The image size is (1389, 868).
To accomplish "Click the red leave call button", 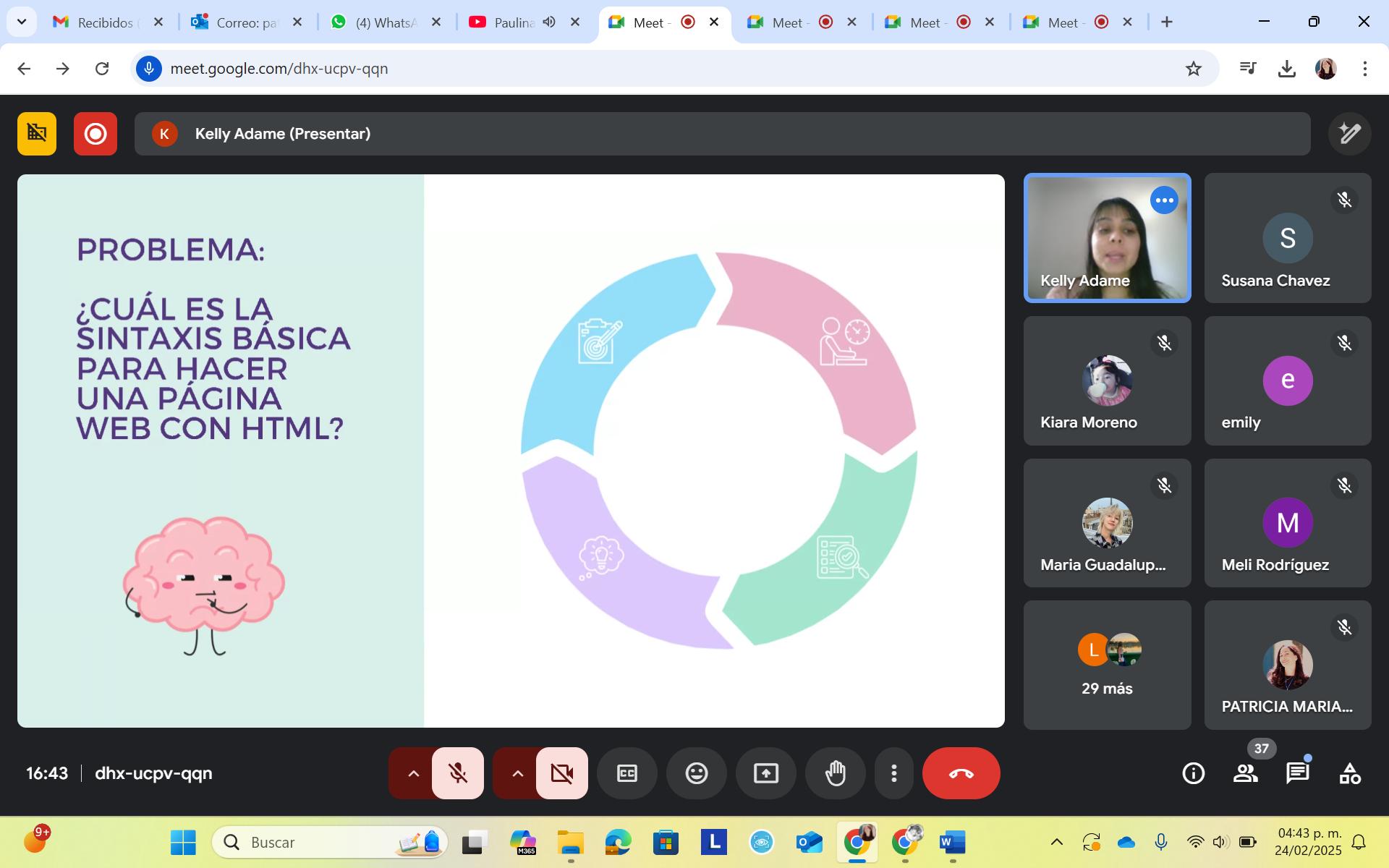I will pyautogui.click(x=961, y=773).
